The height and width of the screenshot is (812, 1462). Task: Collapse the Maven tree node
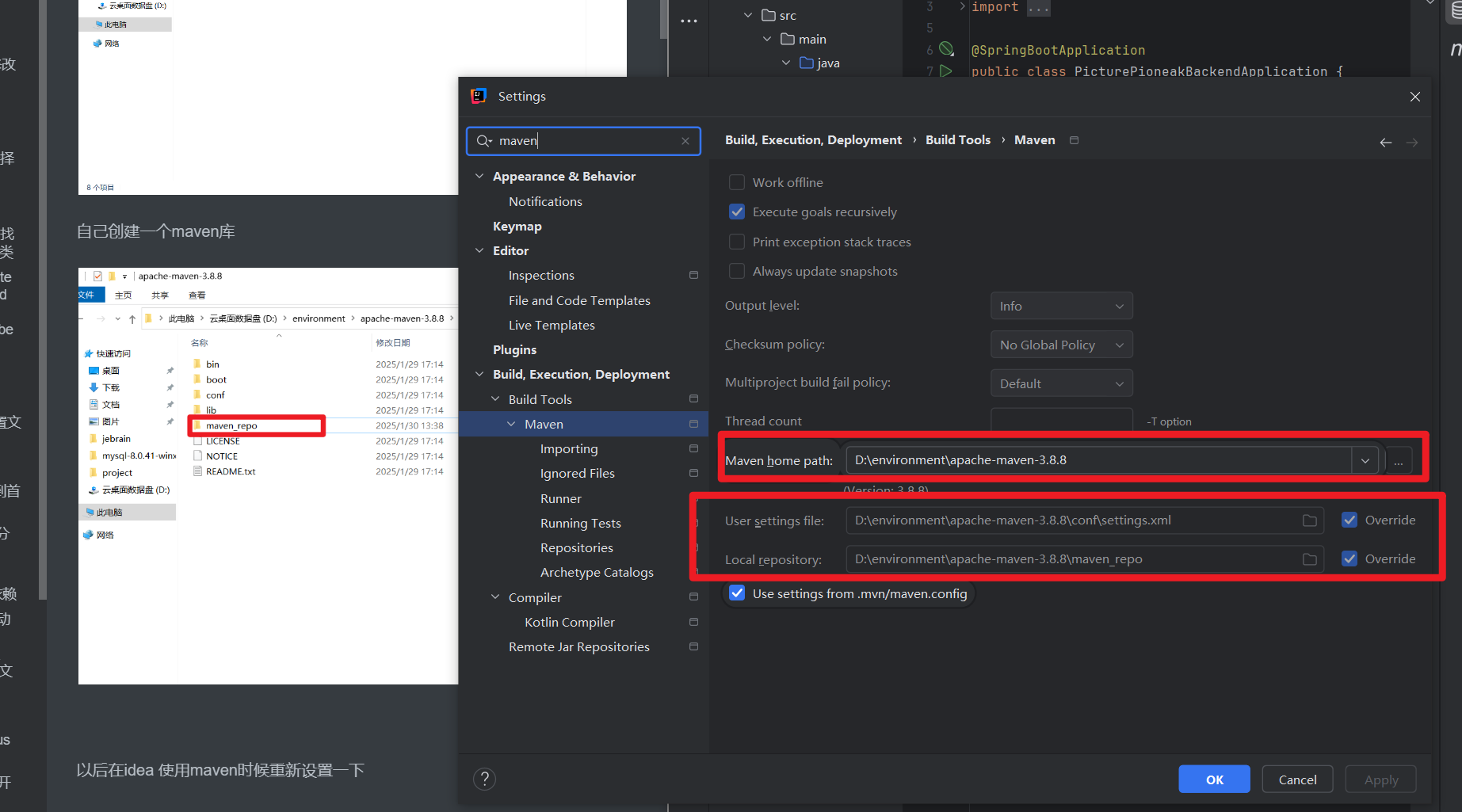point(511,425)
